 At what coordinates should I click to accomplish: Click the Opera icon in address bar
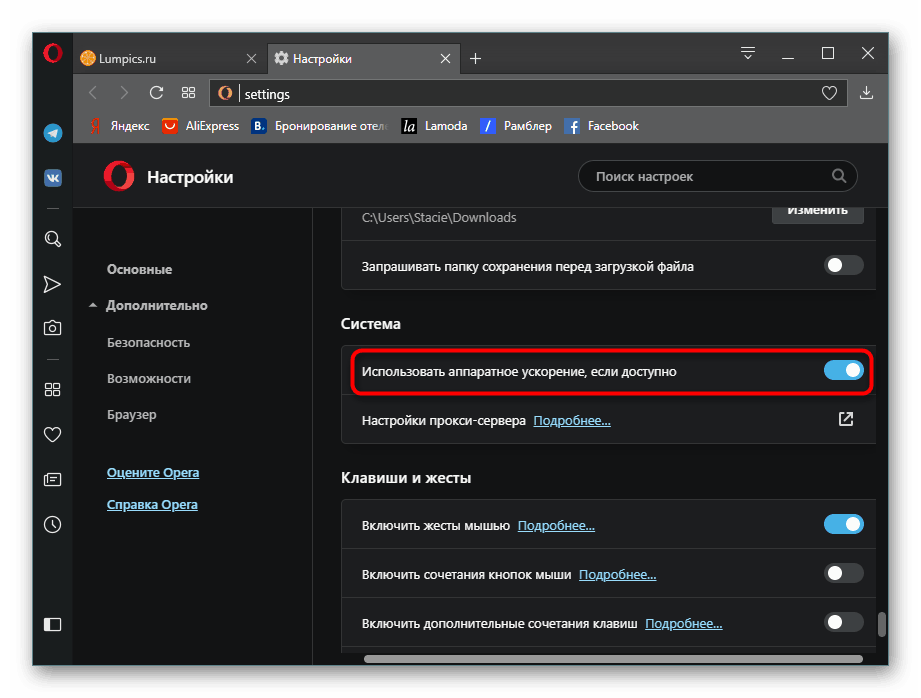coord(225,93)
